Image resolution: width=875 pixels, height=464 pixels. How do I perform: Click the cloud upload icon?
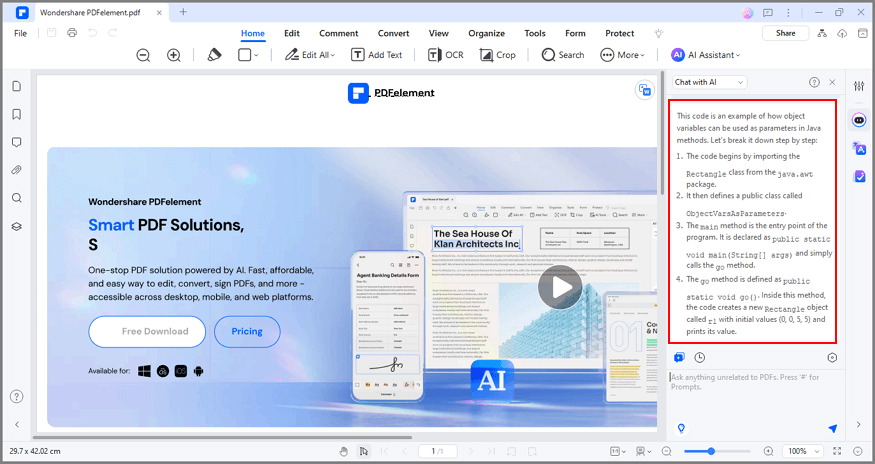(x=842, y=34)
